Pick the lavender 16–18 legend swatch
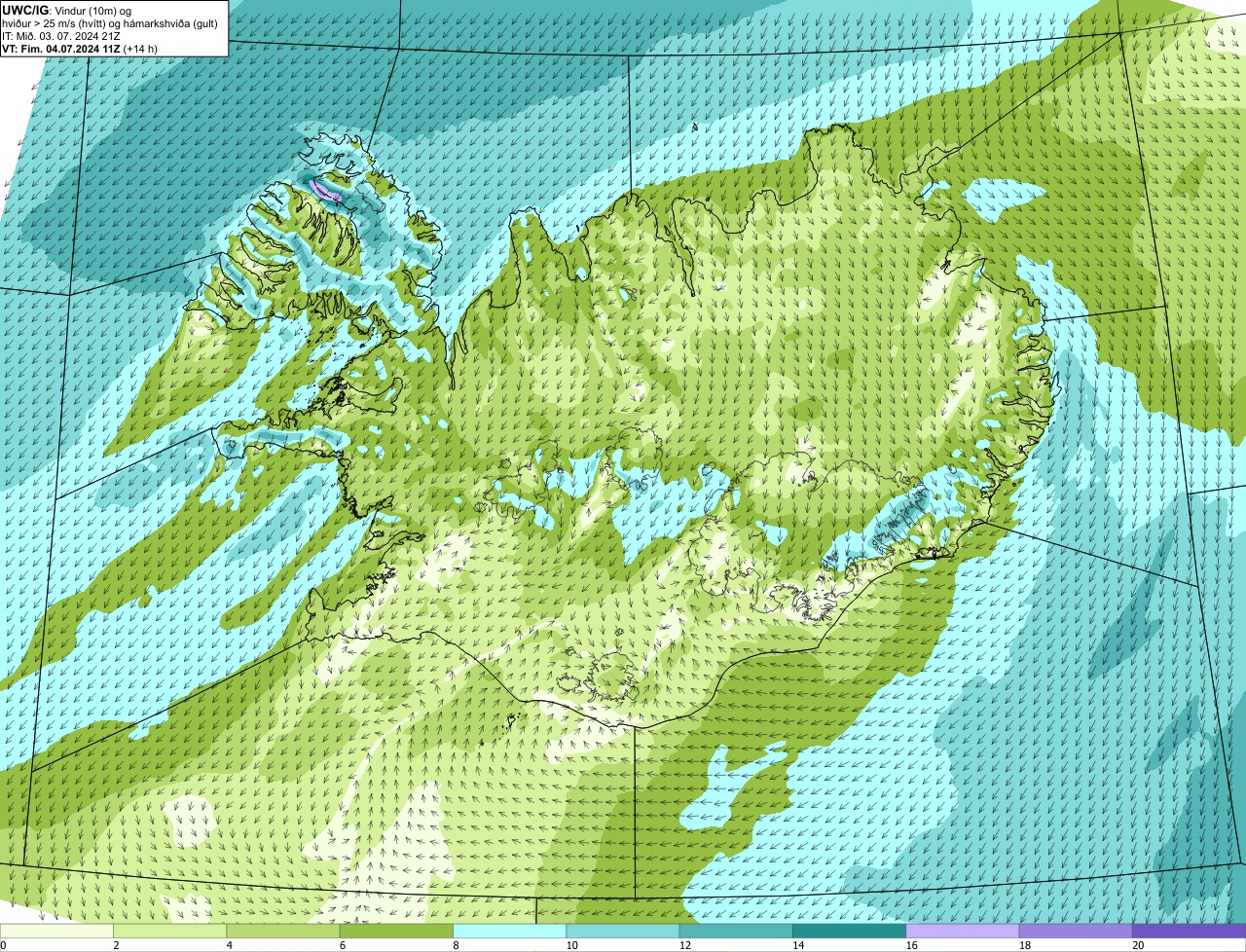1246x952 pixels. [x=964, y=931]
